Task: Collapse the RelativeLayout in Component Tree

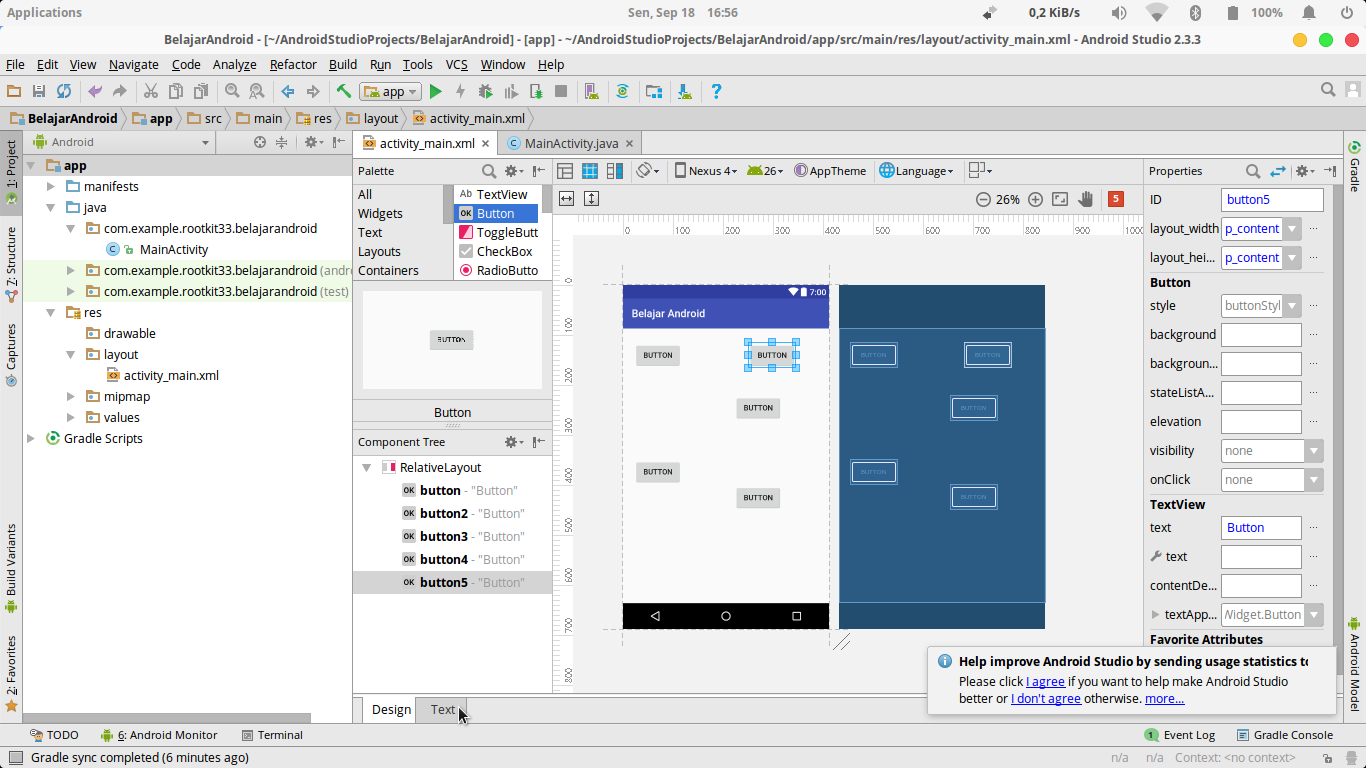Action: [366, 466]
